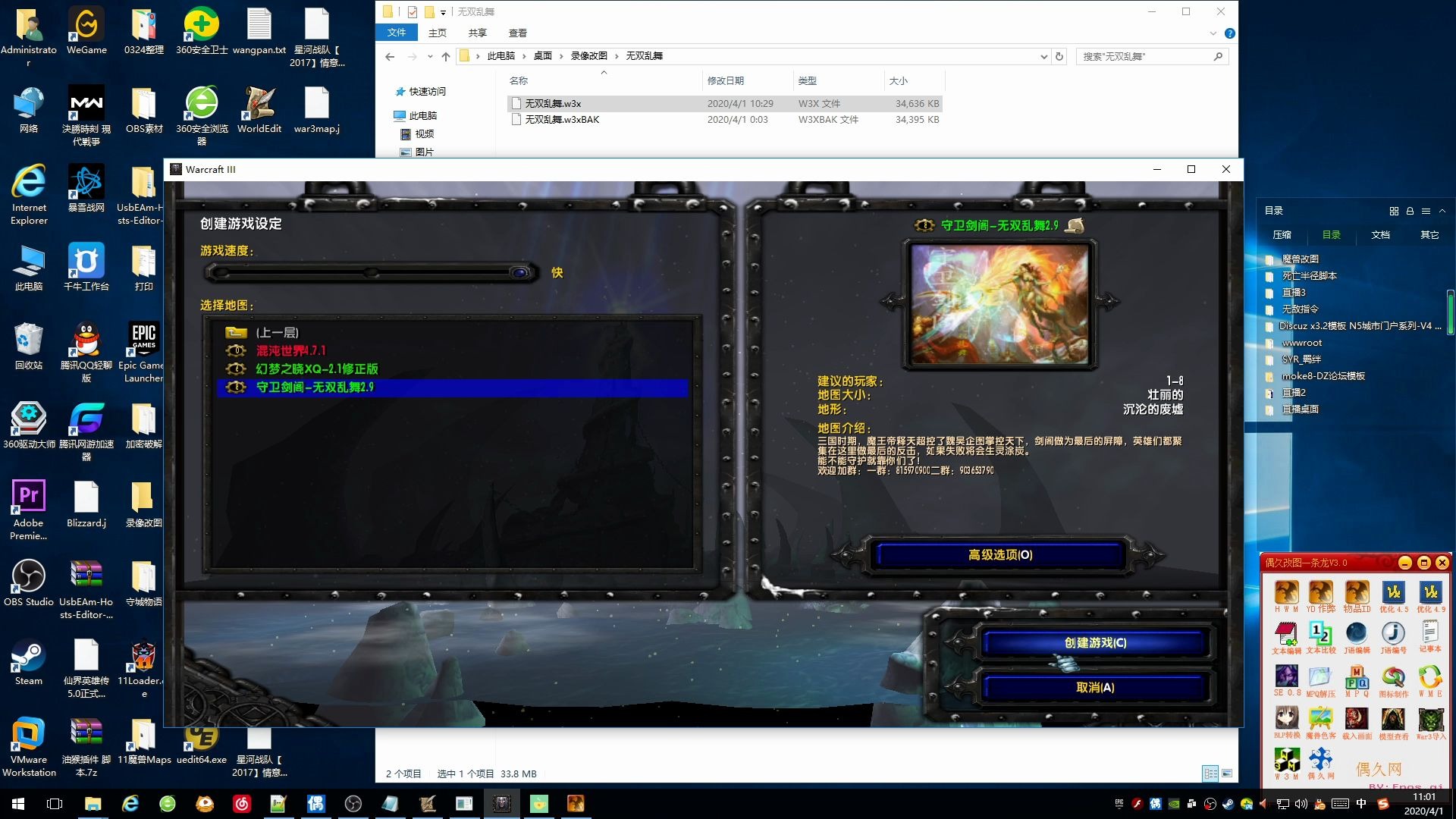Expand the Explorer ribbon with the chevron
The height and width of the screenshot is (819, 1456).
1213,33
